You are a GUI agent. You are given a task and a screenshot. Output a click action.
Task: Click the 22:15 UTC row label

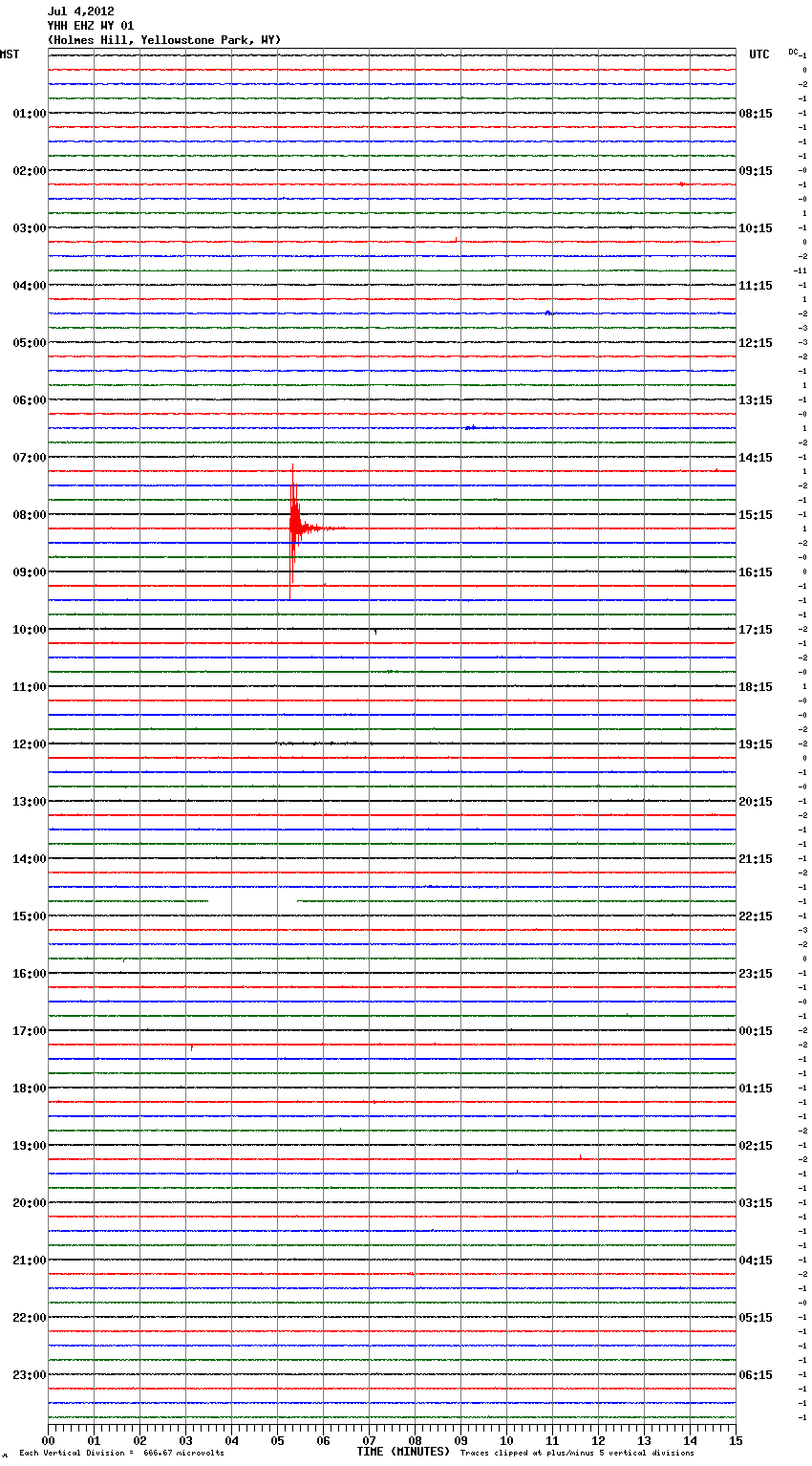[x=756, y=916]
